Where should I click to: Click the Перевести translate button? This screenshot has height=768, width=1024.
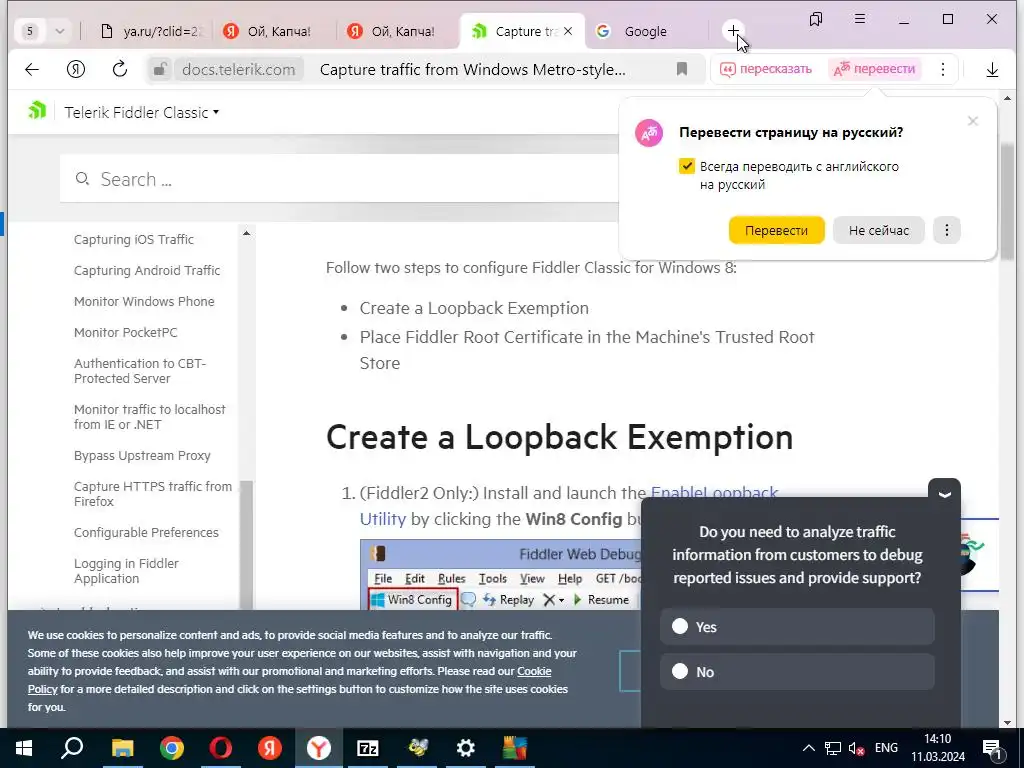(776, 230)
